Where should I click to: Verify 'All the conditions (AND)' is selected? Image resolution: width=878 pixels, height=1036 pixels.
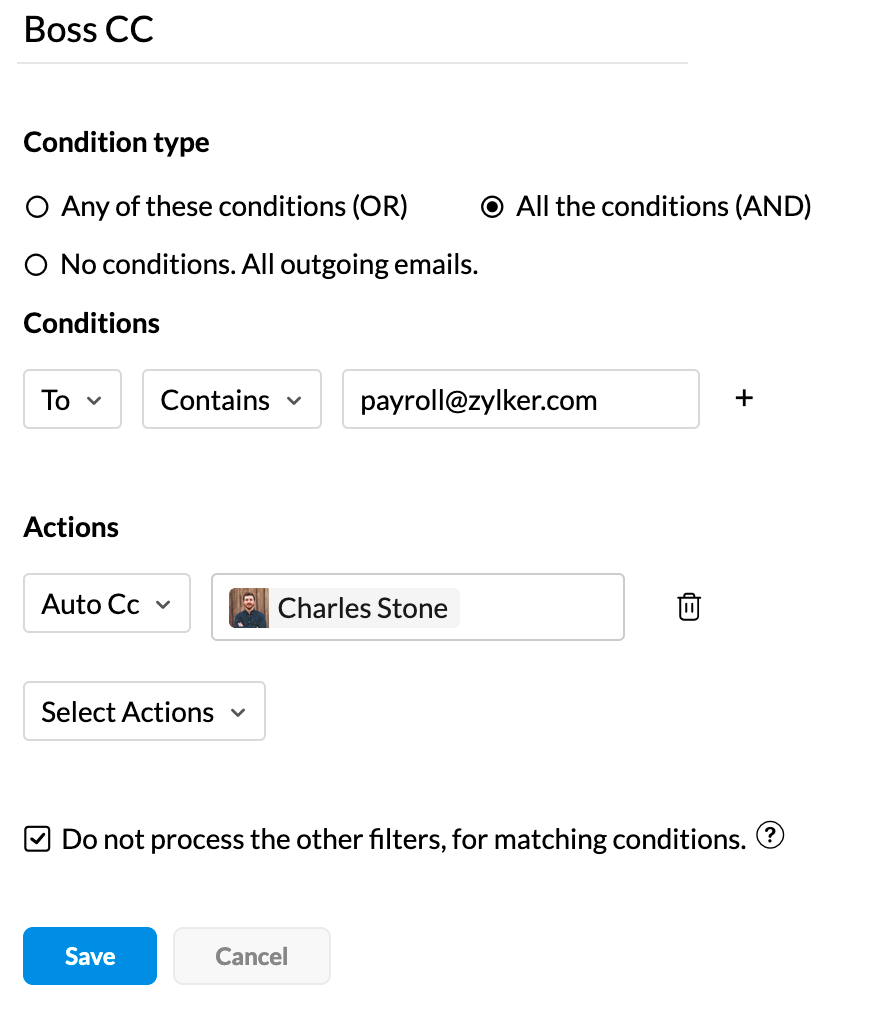[491, 206]
